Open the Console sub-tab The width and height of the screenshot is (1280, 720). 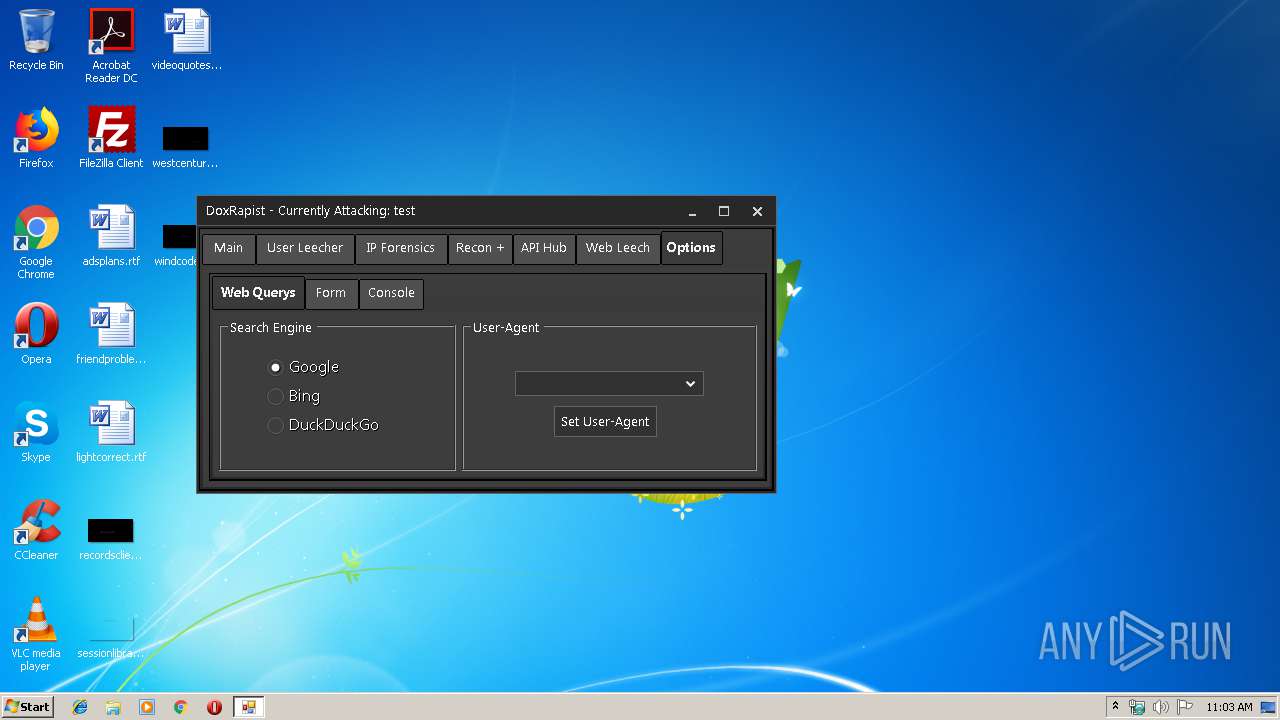(391, 293)
